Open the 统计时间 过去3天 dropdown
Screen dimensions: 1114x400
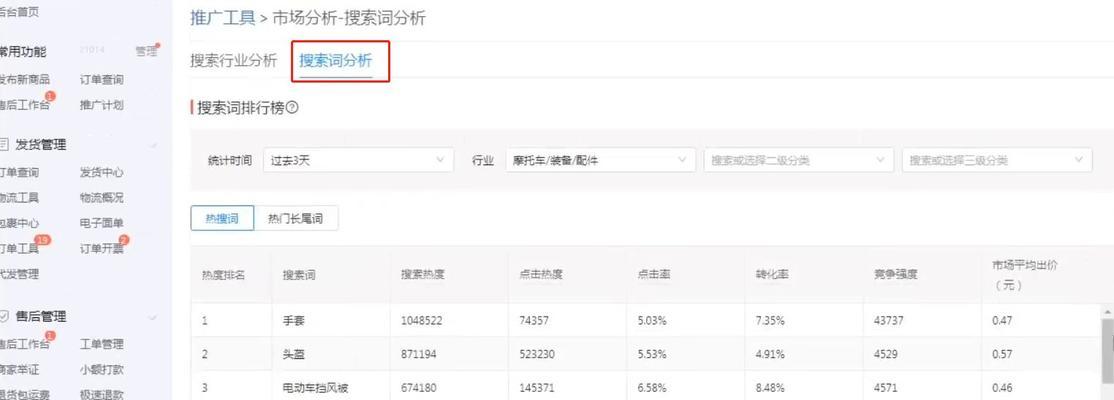(x=359, y=160)
